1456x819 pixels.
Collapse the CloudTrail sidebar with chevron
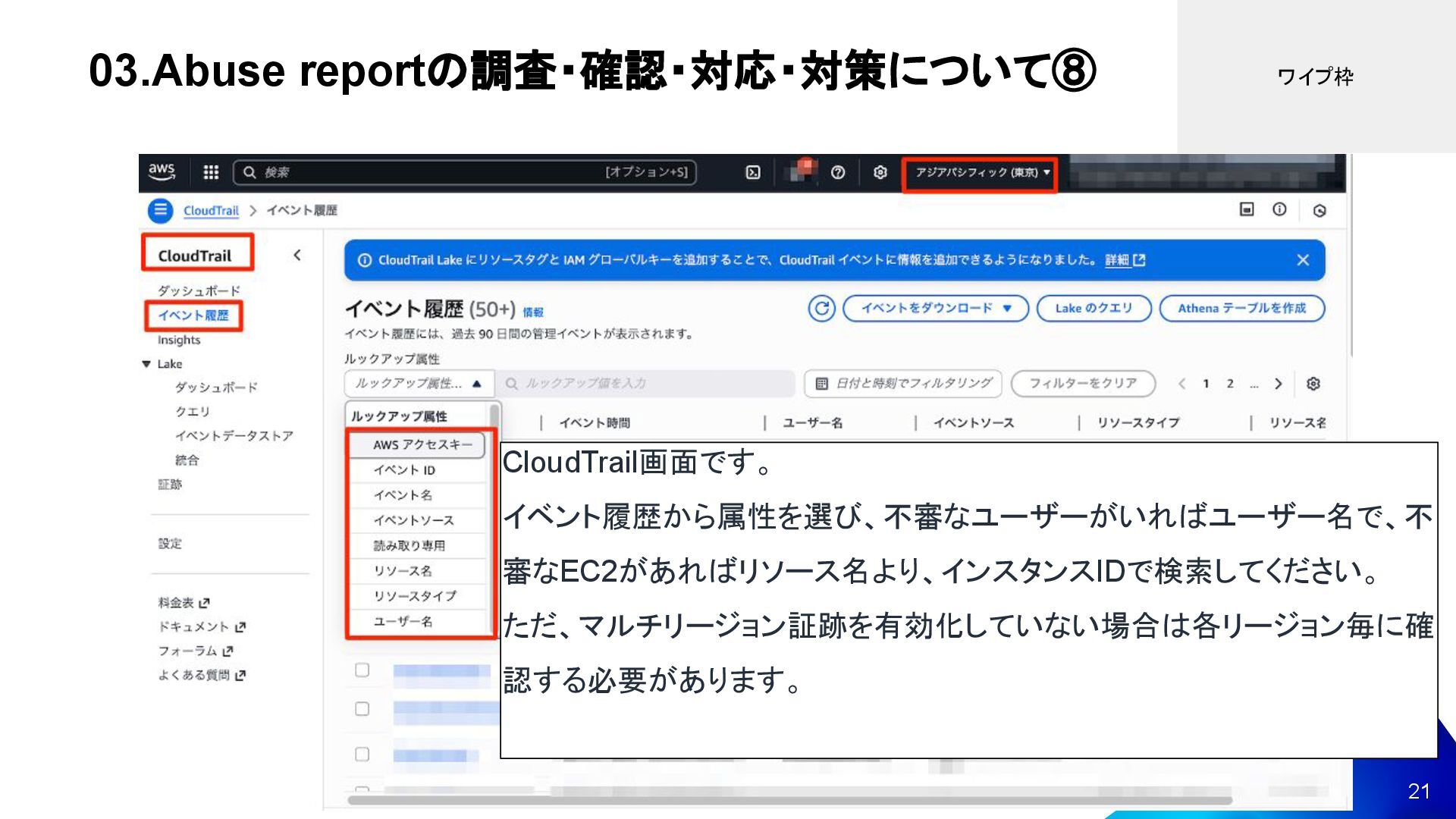tap(297, 256)
